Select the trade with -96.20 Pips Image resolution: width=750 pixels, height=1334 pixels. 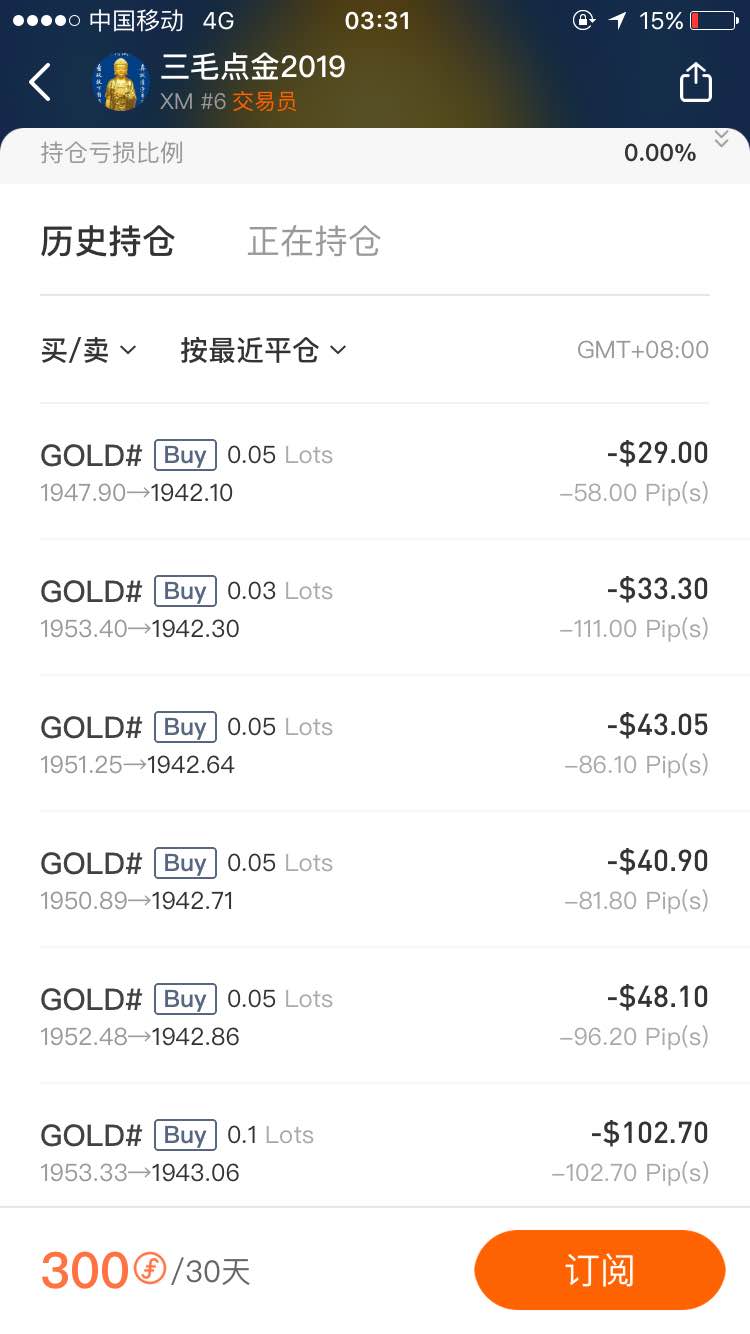pos(375,1015)
